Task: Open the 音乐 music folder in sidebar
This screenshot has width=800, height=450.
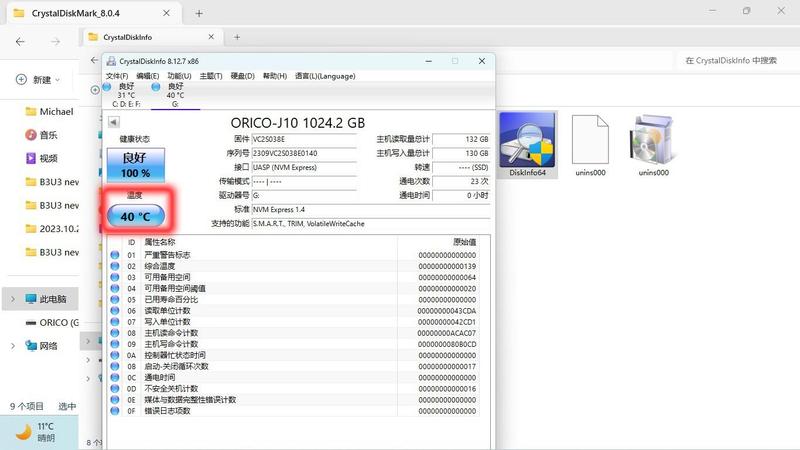Action: 41,135
